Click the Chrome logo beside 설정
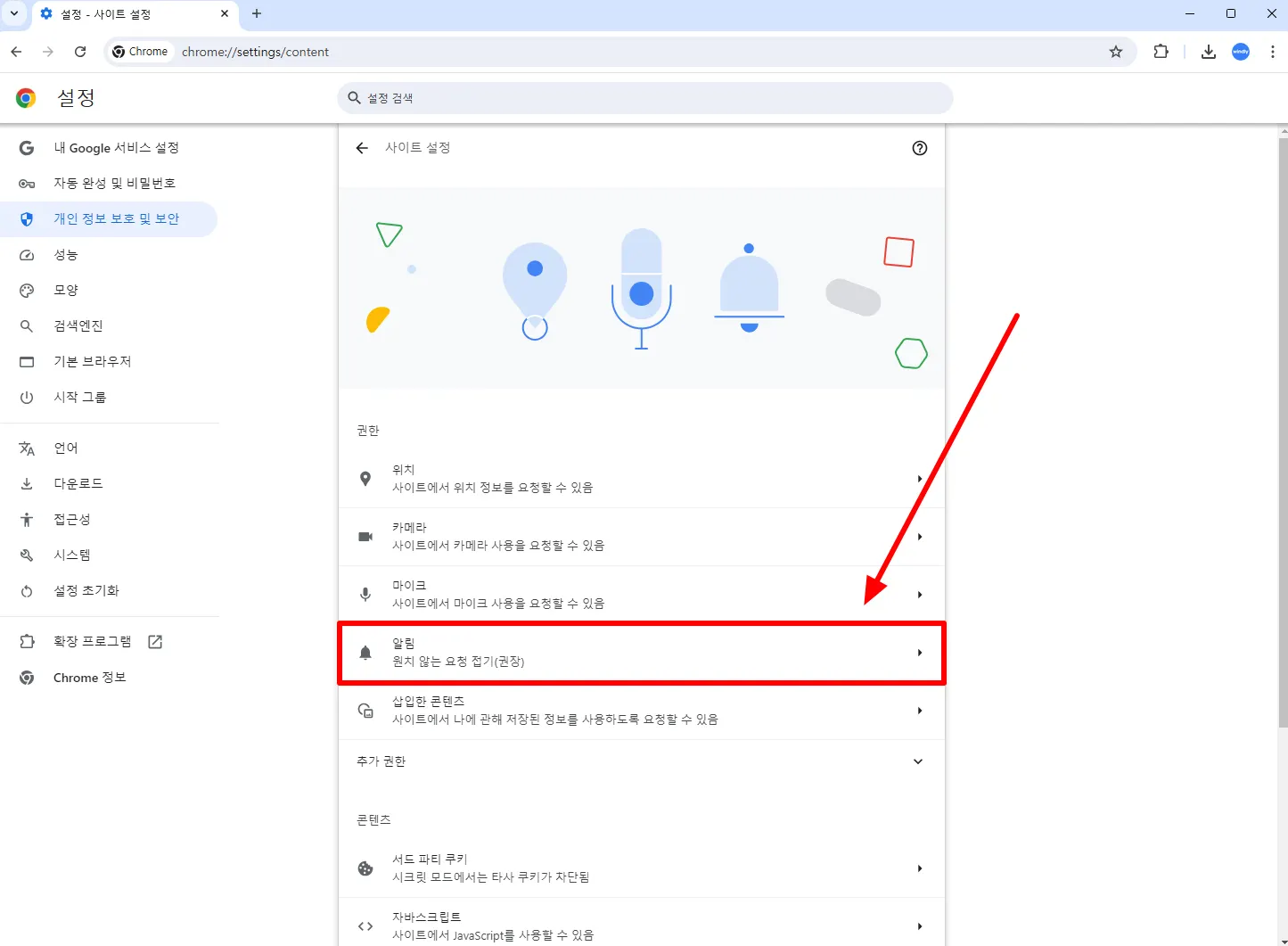This screenshot has height=946, width=1288. [26, 98]
